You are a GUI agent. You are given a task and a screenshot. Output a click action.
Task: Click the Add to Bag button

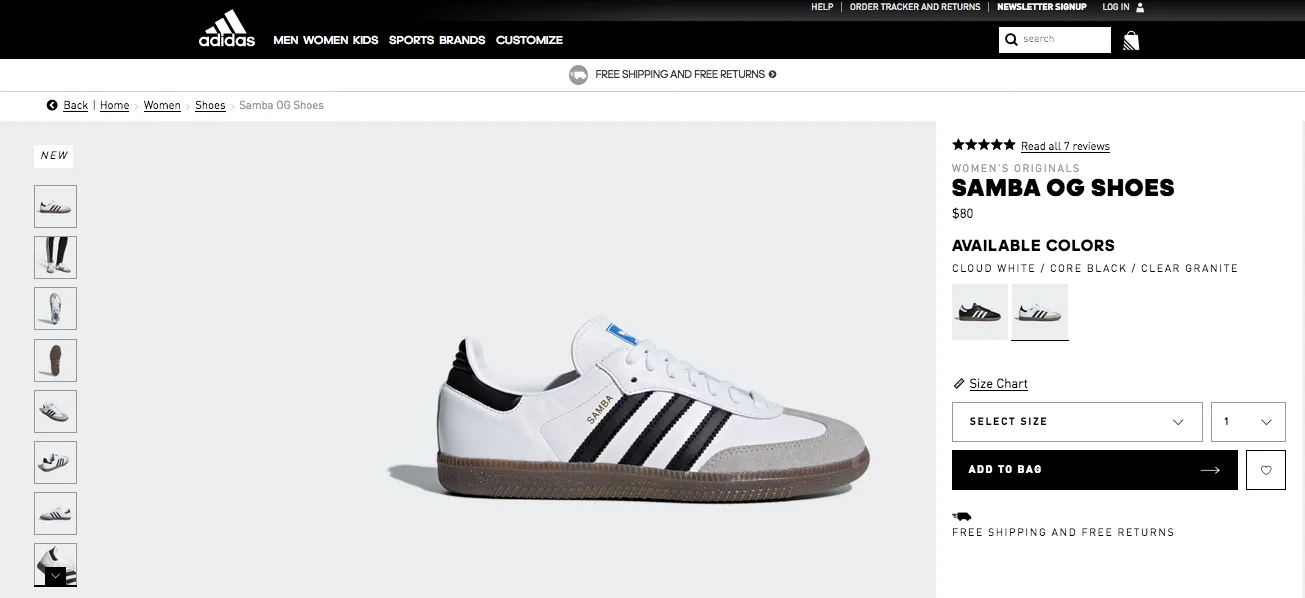point(1095,470)
